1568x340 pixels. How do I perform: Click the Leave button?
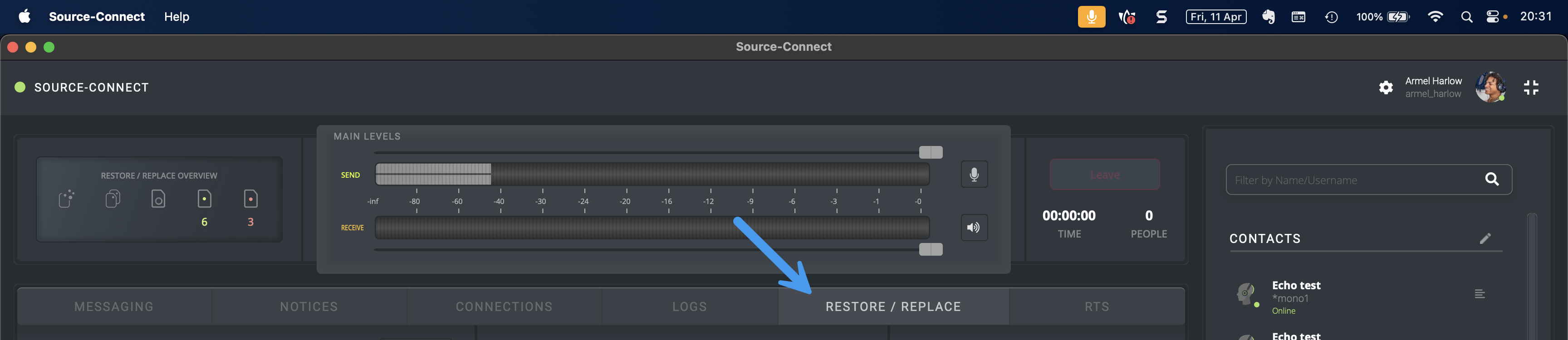[1104, 175]
